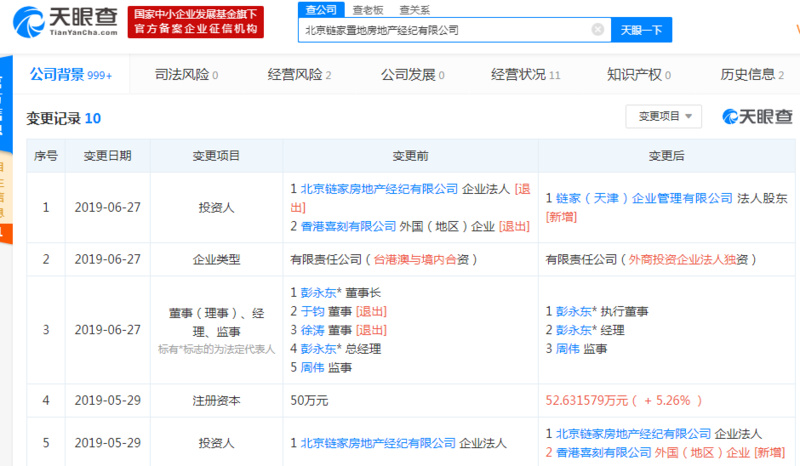Open the 于钧 director link
800x466 pixels.
click(312, 311)
